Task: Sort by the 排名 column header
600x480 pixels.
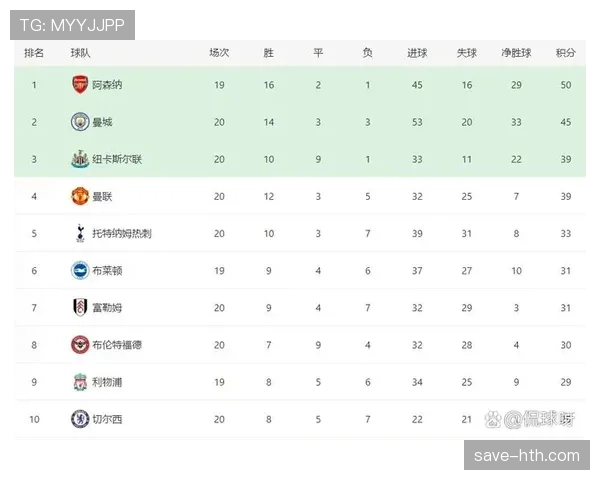Action: (34, 53)
